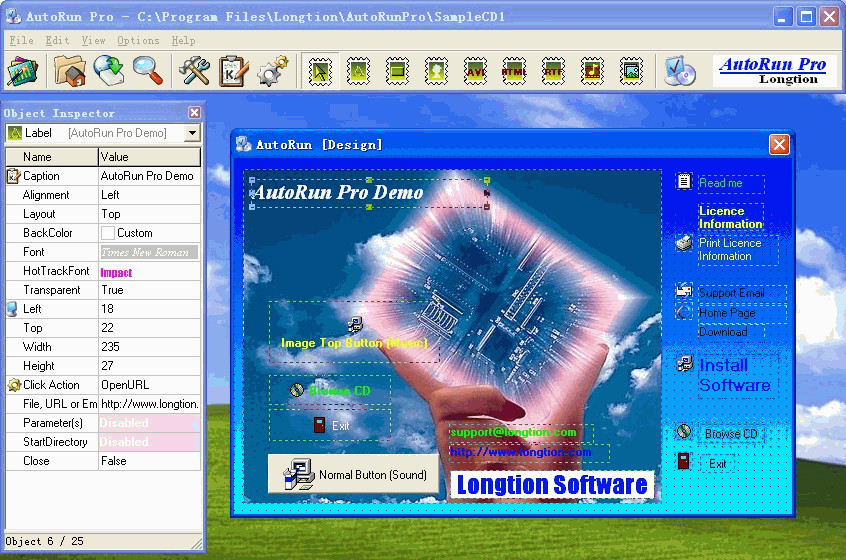
Task: Click the printer icon beside Print Licence
Action: point(684,243)
